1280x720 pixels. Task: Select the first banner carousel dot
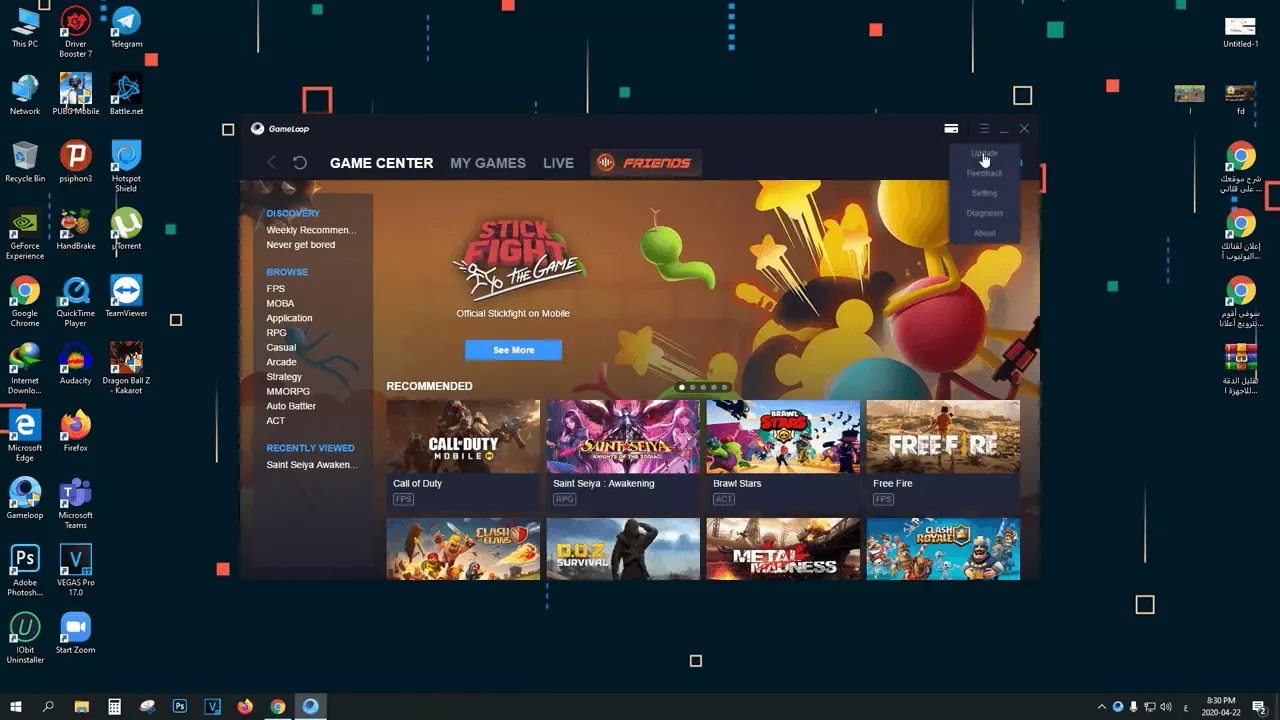click(x=682, y=387)
